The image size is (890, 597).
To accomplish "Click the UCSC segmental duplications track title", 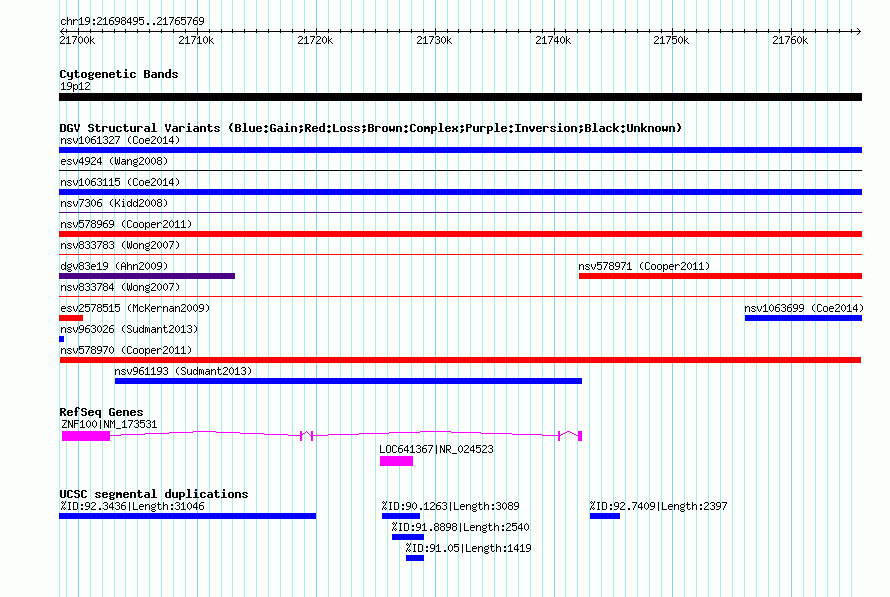I will (154, 494).
